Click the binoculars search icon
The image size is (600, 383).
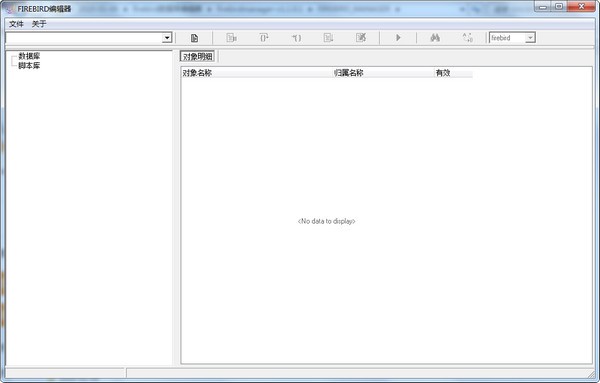pyautogui.click(x=435, y=38)
